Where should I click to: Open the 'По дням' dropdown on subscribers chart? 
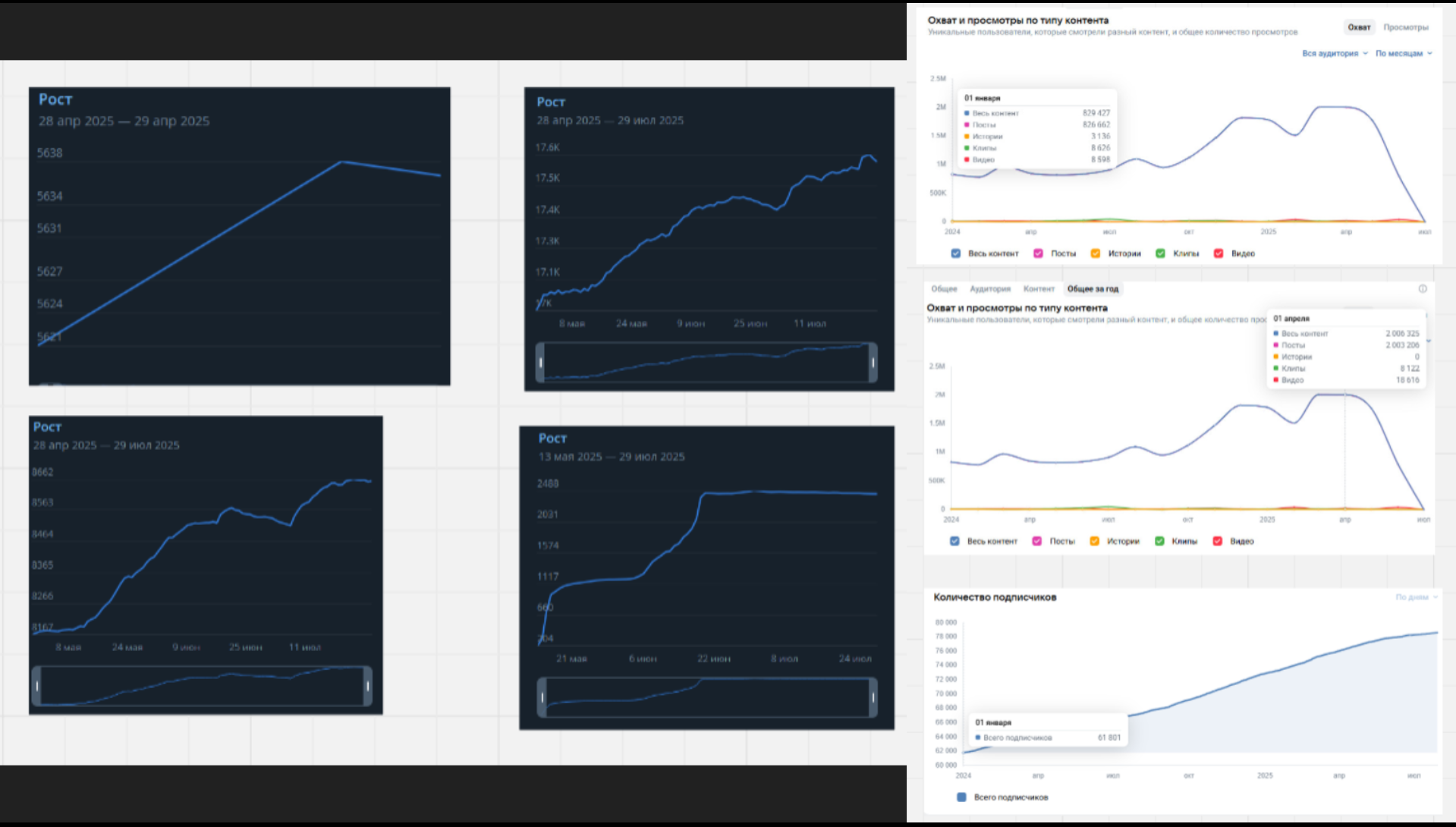[x=1417, y=597]
